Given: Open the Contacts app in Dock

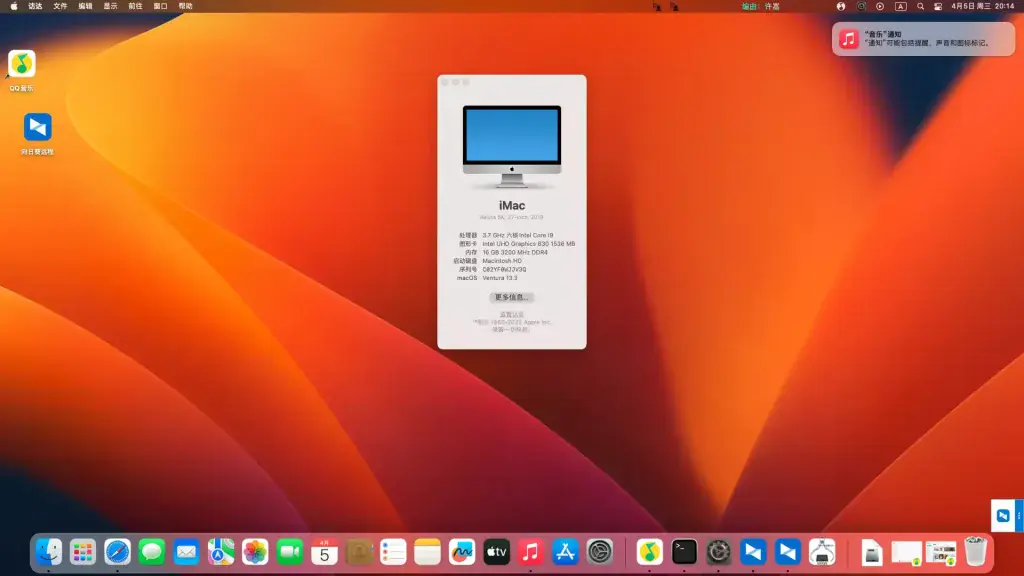Looking at the screenshot, I should click(x=359, y=552).
